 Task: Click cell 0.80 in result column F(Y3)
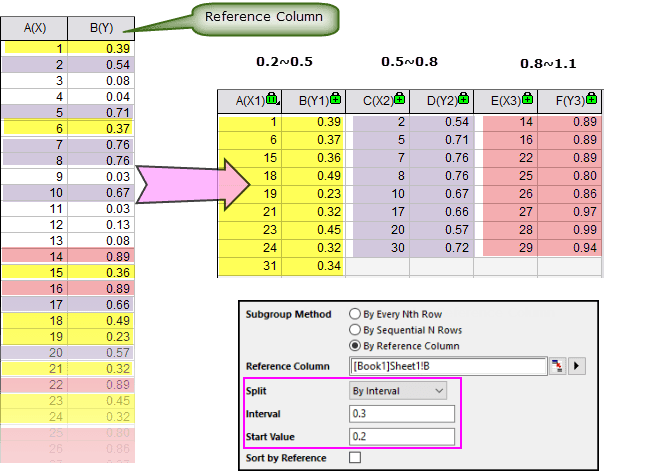tap(570, 176)
